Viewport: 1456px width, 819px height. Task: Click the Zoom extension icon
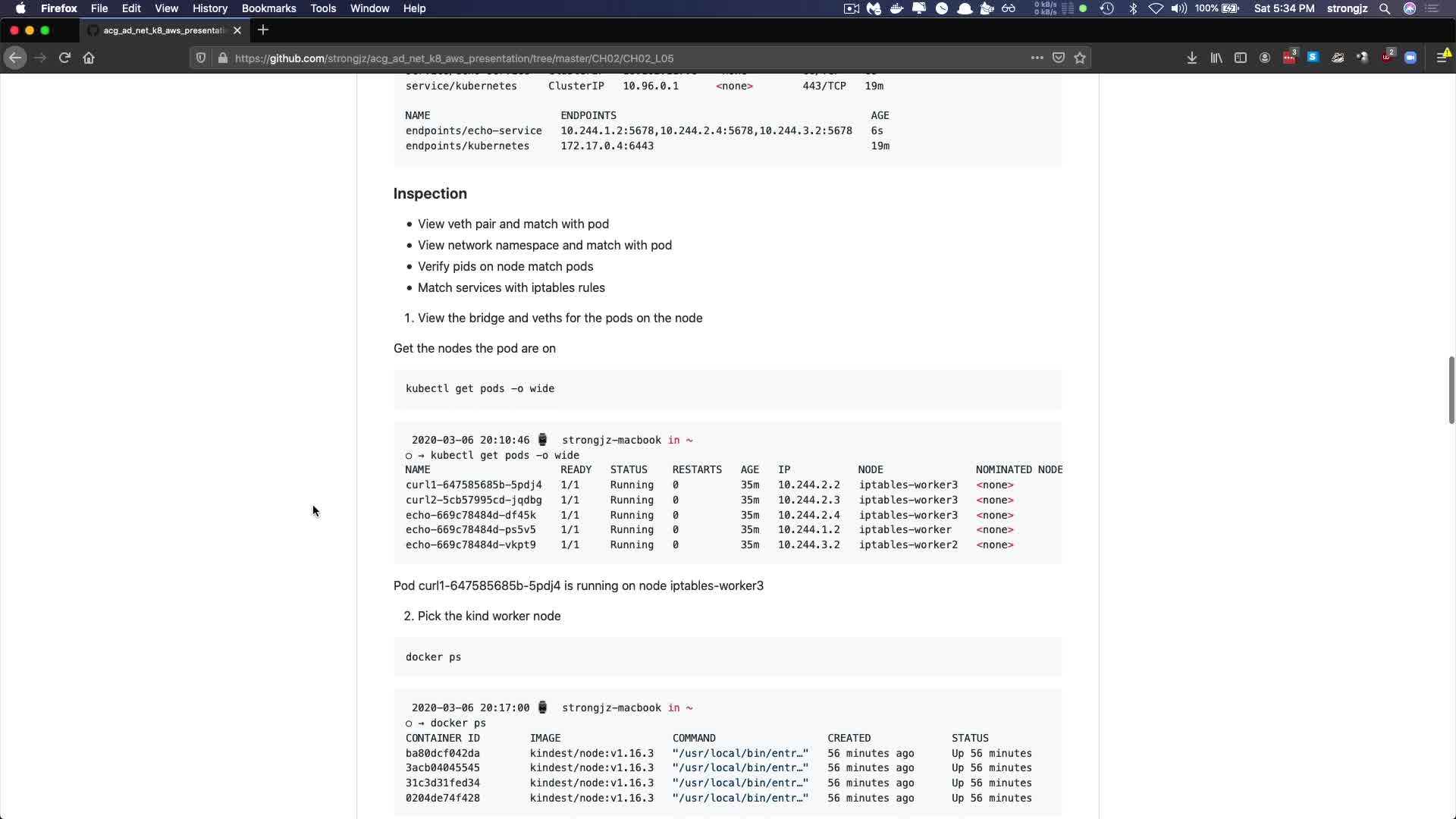click(x=1410, y=58)
